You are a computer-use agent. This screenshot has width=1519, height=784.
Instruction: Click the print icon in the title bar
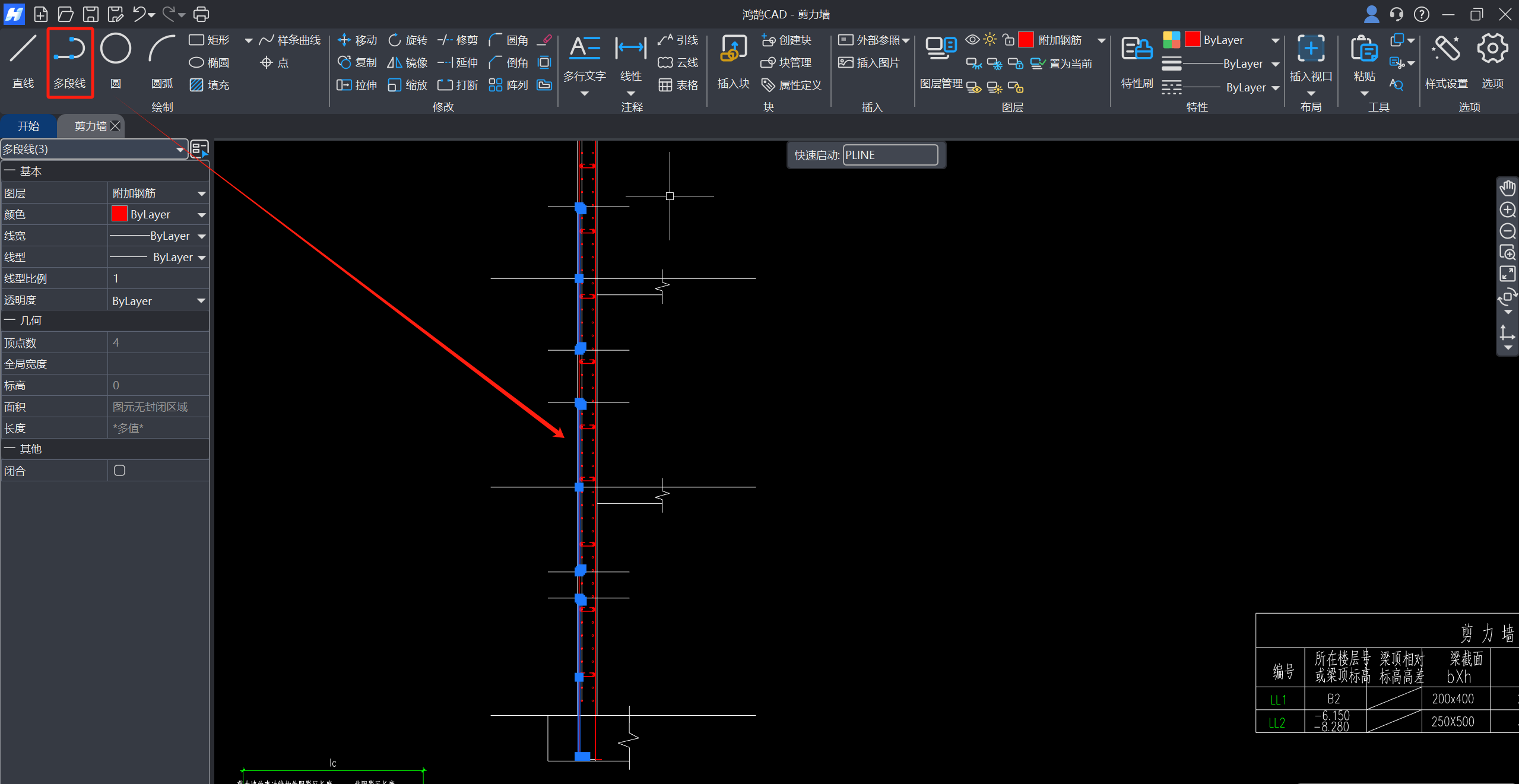click(x=201, y=14)
